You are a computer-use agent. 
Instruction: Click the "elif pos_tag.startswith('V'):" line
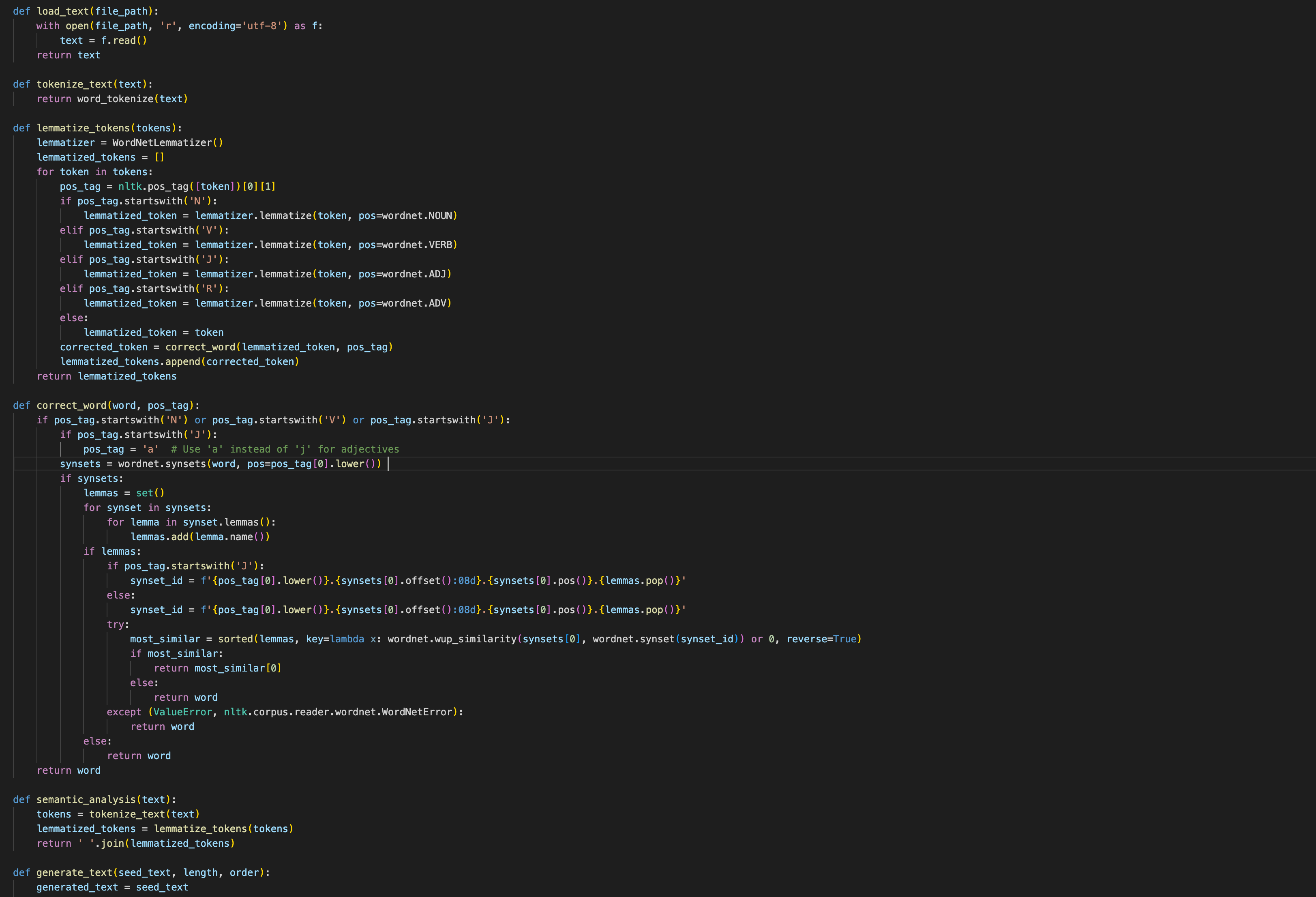[144, 230]
